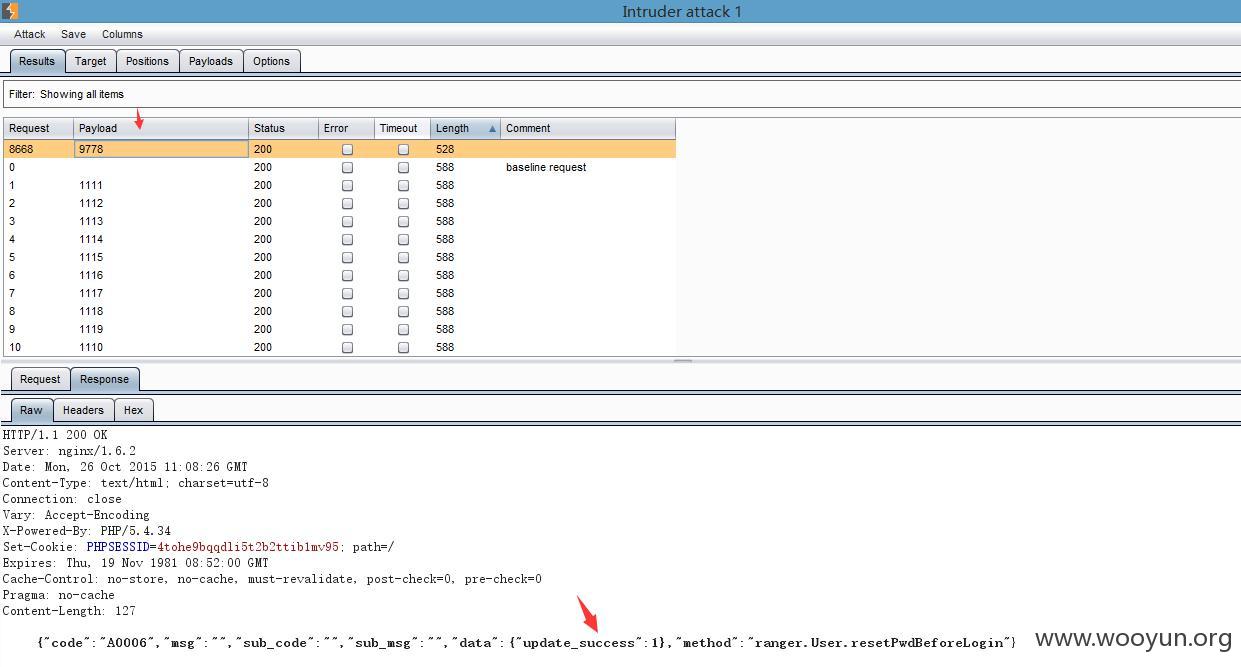Click update_success in JSON response body
The width and height of the screenshot is (1241, 667).
(x=581, y=643)
